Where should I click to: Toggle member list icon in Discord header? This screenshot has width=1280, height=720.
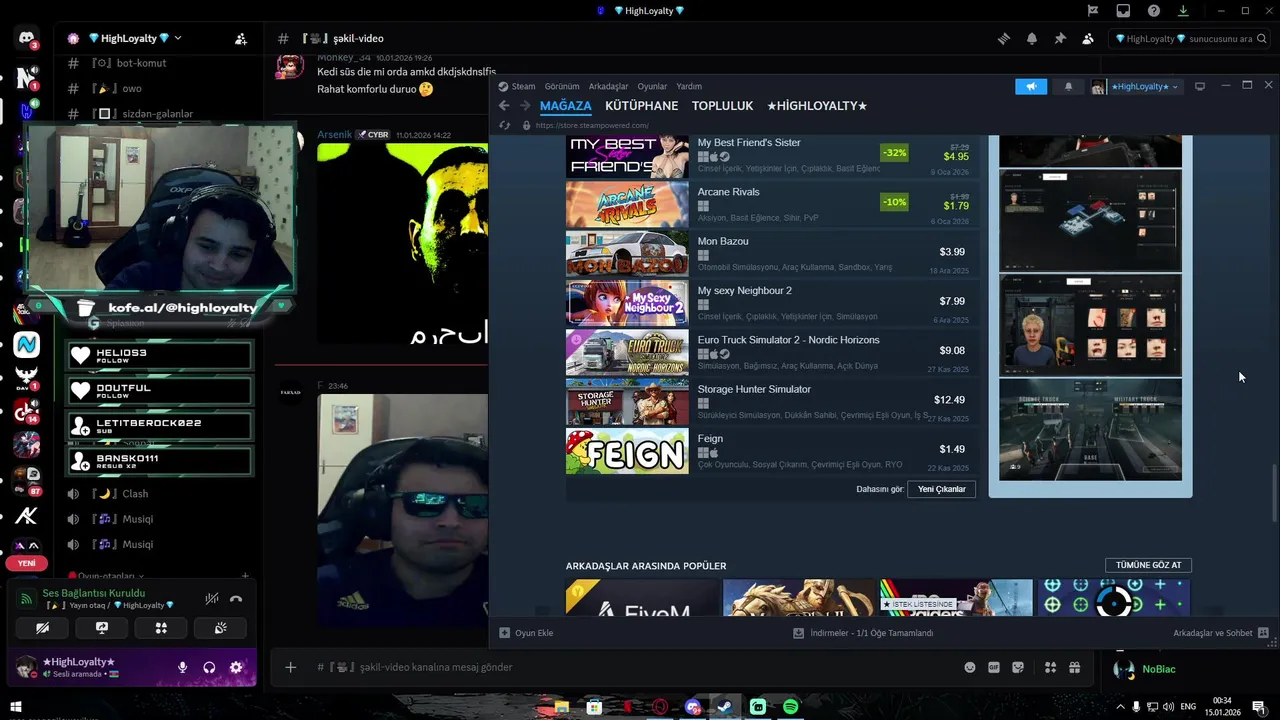[1088, 39]
